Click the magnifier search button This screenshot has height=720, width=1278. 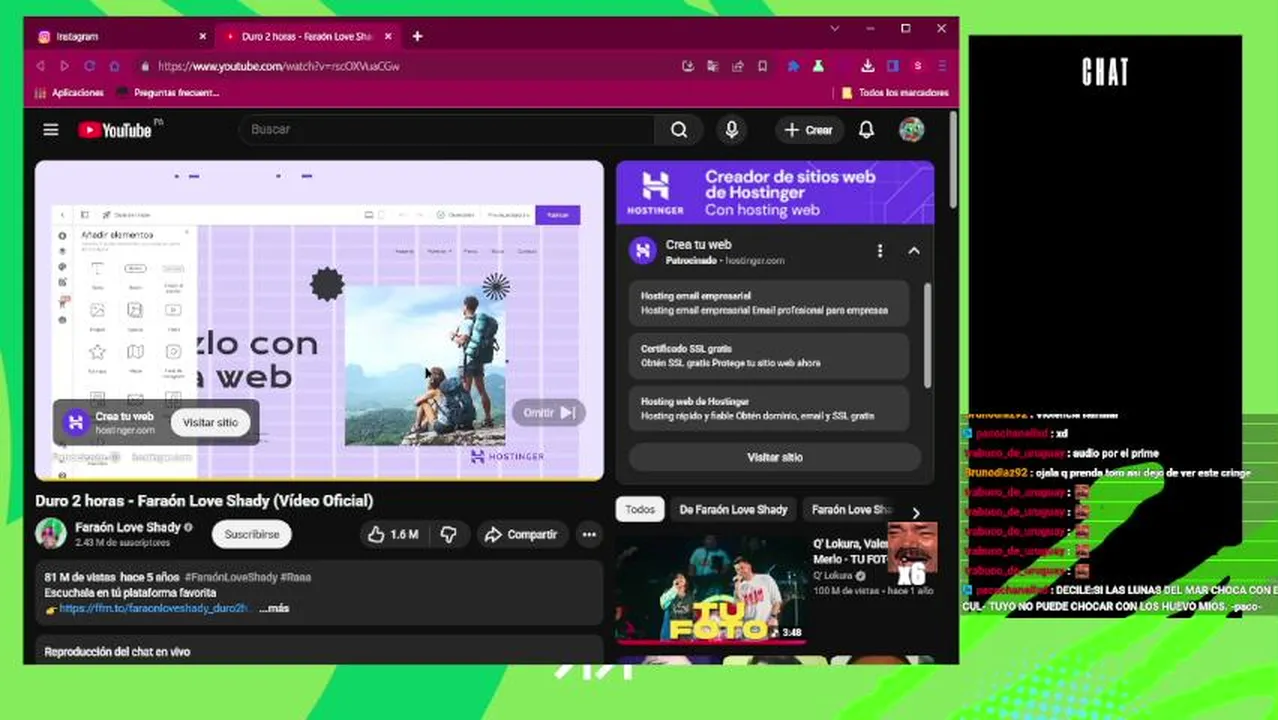pos(679,130)
